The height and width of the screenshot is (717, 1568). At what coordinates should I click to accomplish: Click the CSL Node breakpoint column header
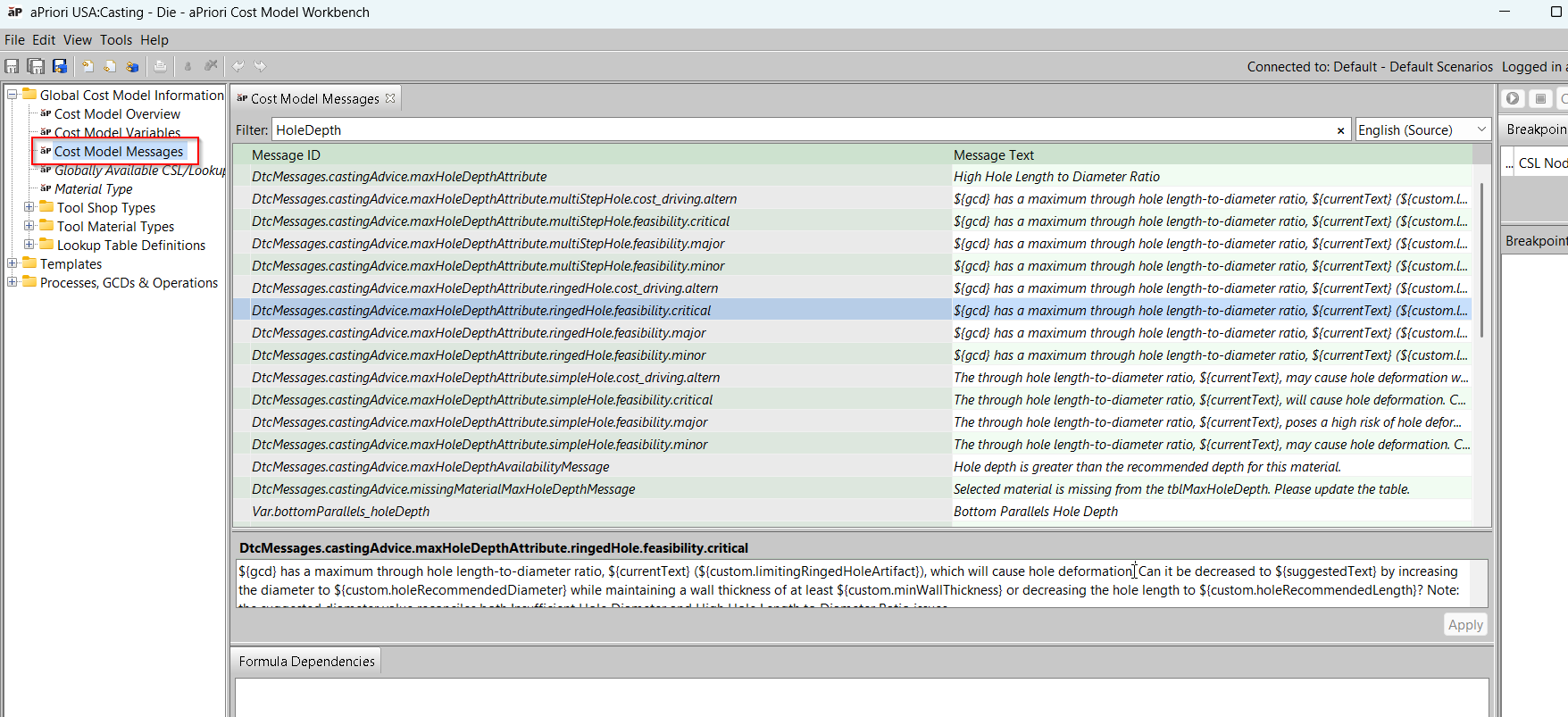pyautogui.click(x=1543, y=163)
